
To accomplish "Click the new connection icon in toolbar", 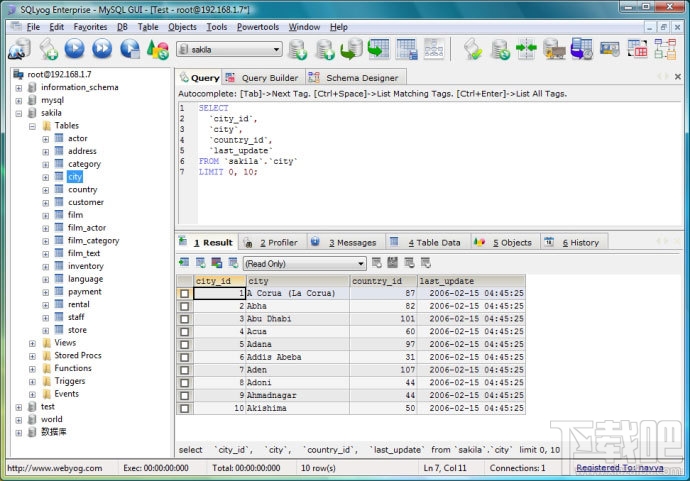I will [19, 48].
